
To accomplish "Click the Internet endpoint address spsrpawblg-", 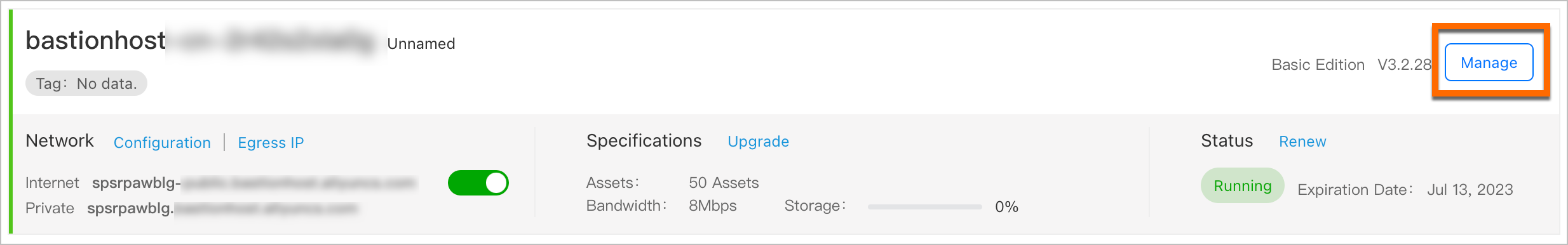I will click(x=253, y=183).
